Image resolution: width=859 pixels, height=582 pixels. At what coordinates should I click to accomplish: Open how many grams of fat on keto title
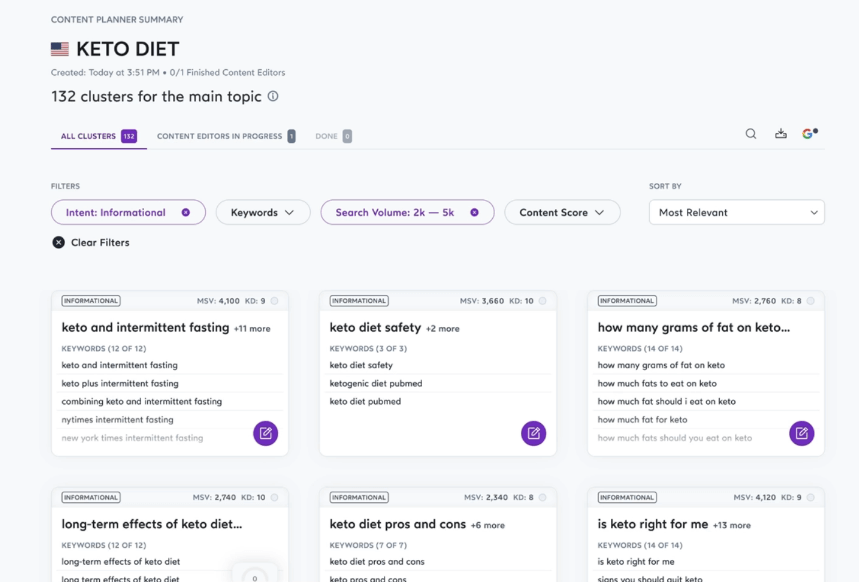(694, 328)
